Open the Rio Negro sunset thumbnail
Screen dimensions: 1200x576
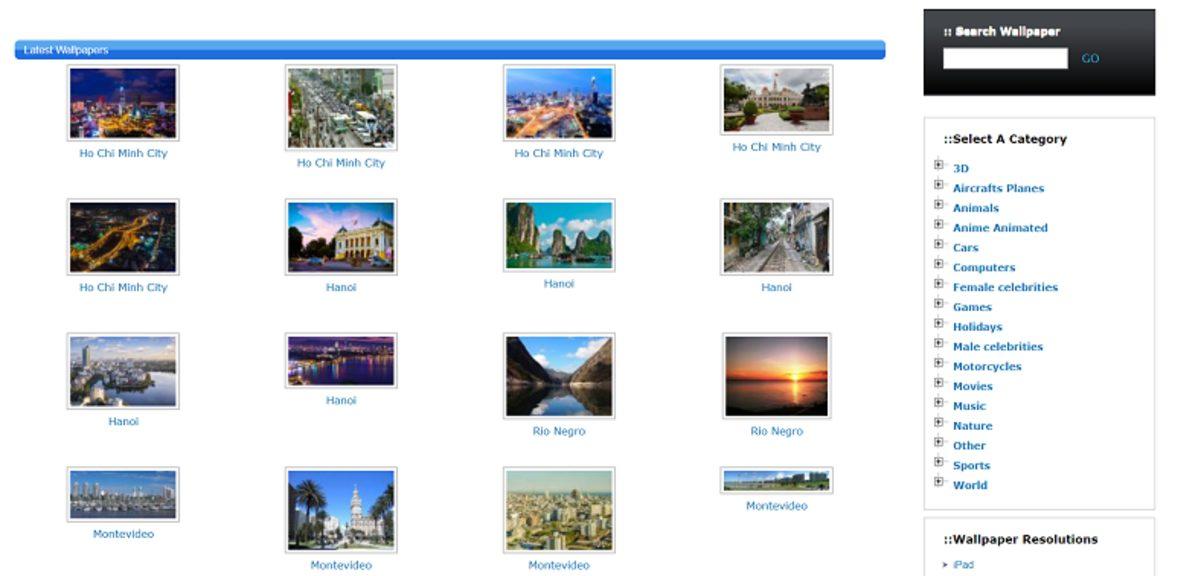(776, 376)
